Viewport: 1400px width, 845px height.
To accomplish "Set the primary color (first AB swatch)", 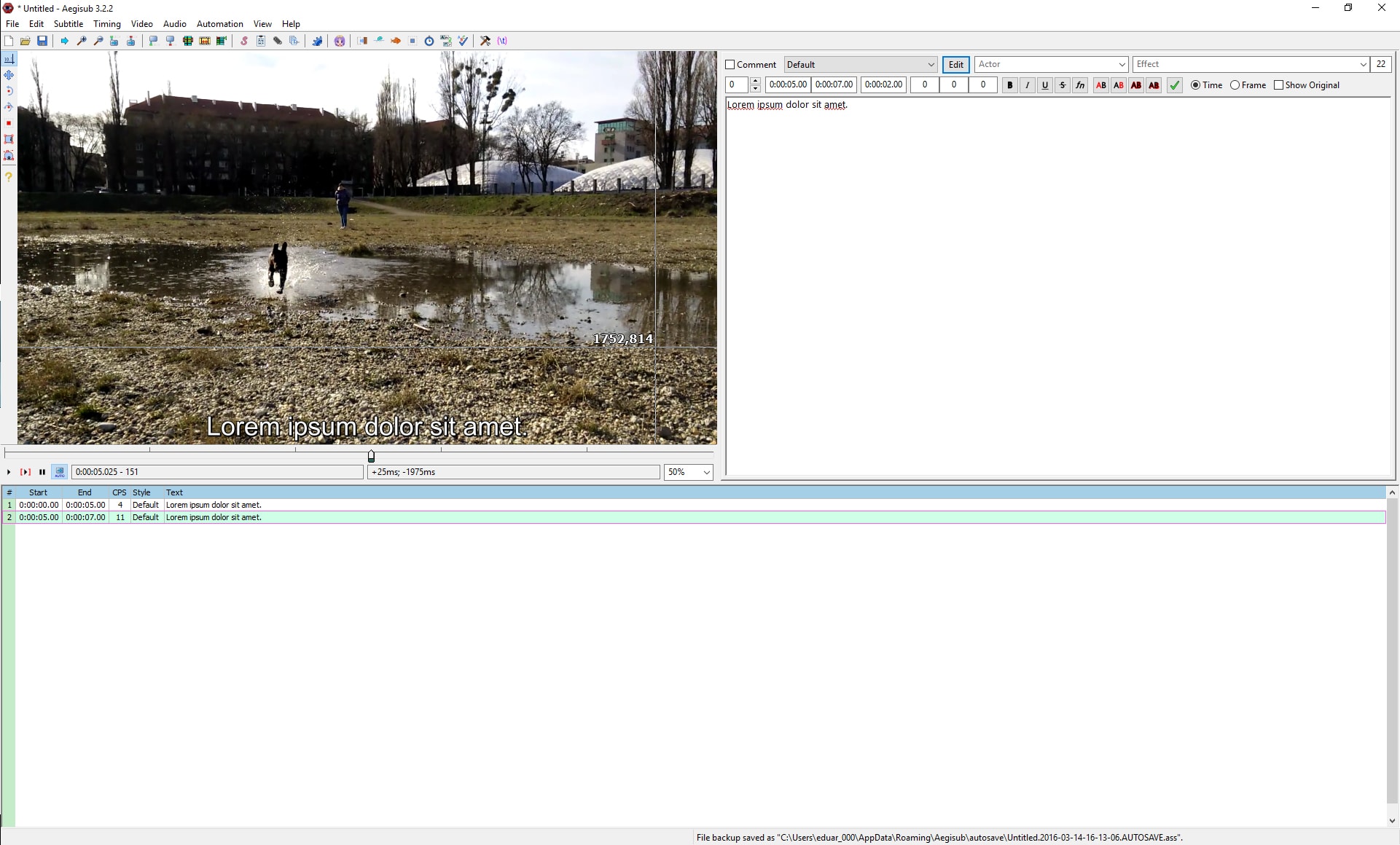I will point(1101,85).
